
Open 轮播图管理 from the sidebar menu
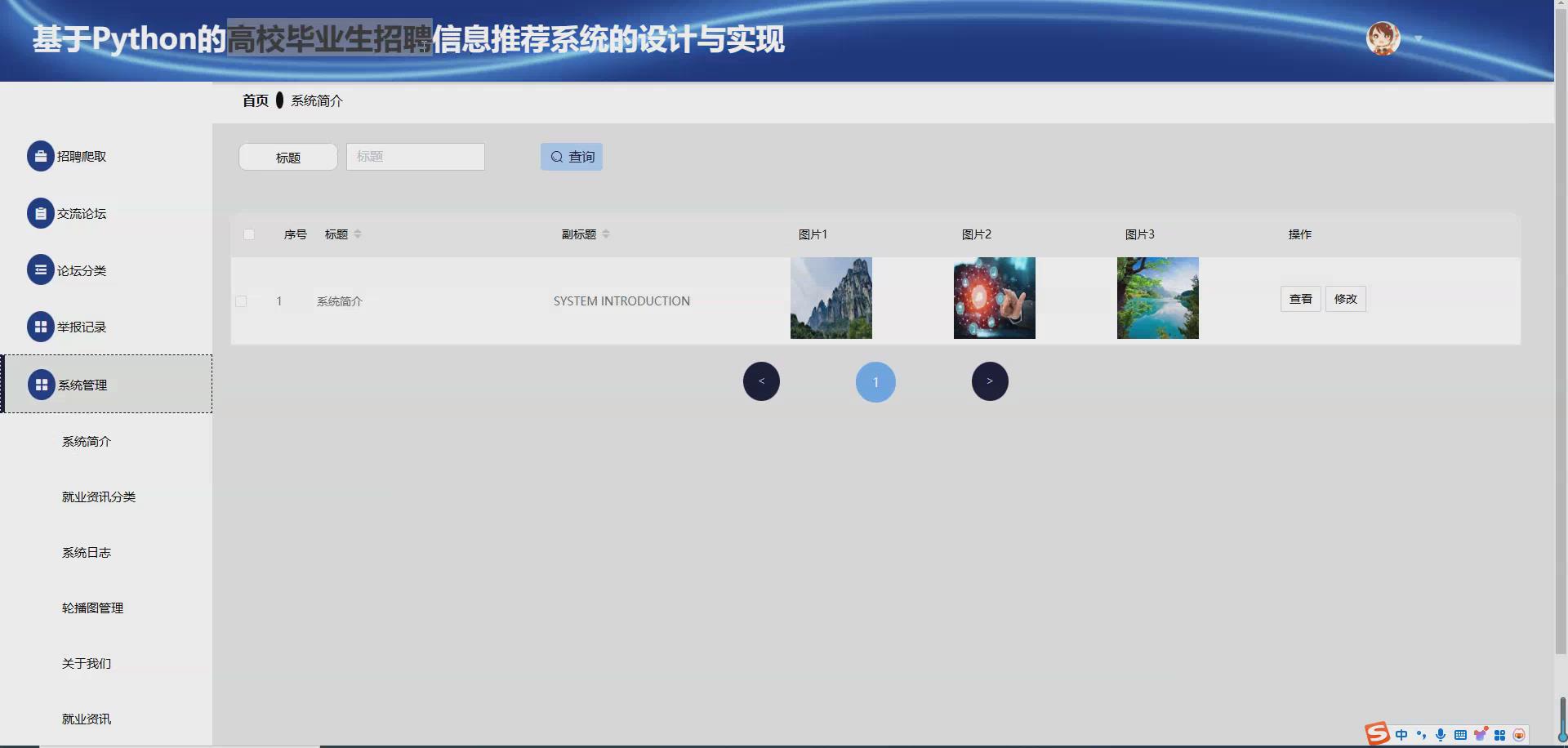pos(91,608)
